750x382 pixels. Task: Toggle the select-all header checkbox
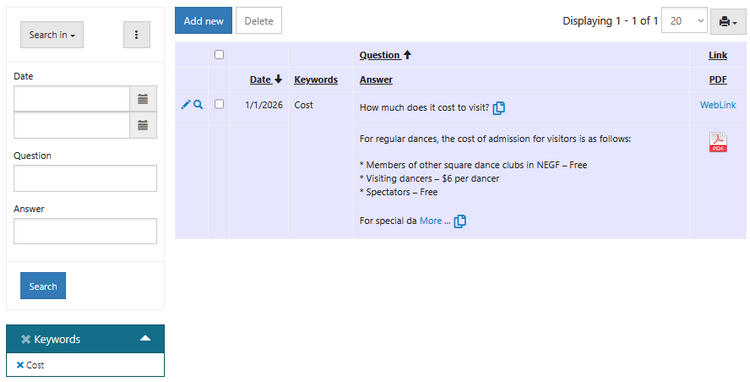click(x=219, y=55)
